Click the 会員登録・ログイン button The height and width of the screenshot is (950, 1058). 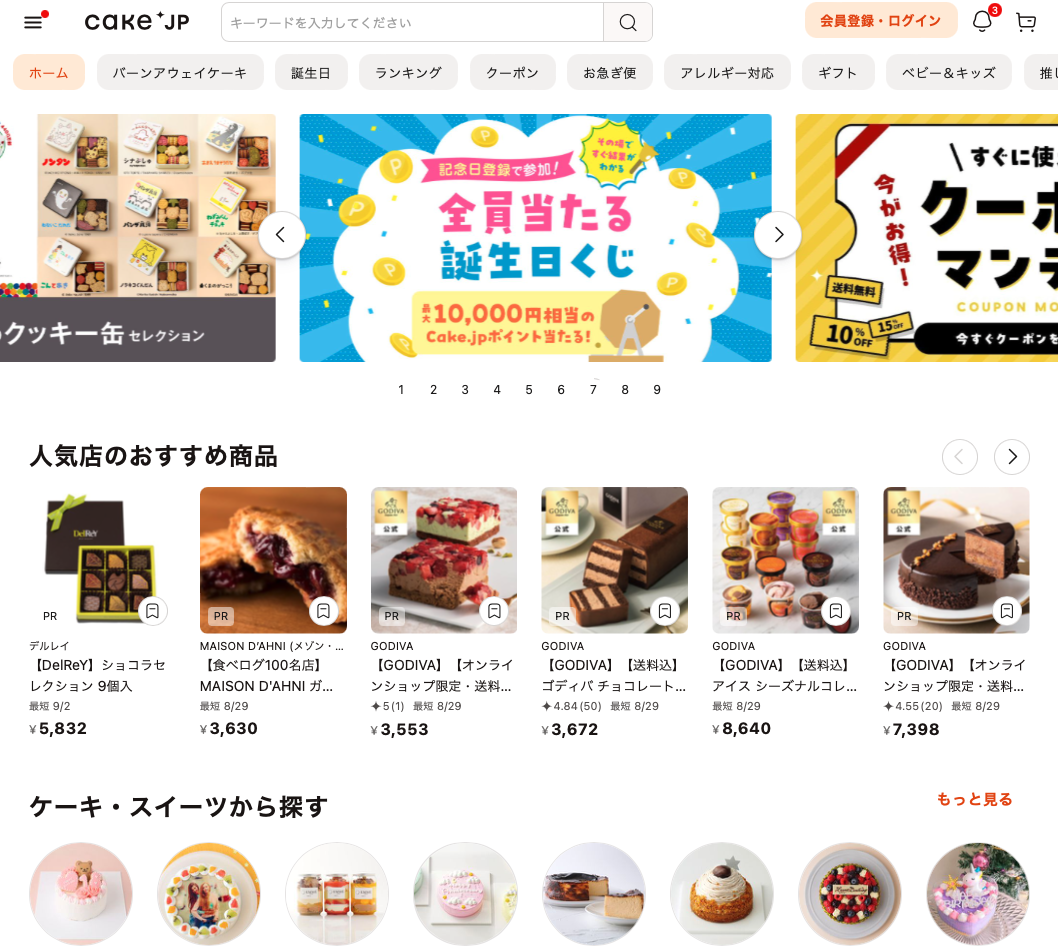coord(881,21)
